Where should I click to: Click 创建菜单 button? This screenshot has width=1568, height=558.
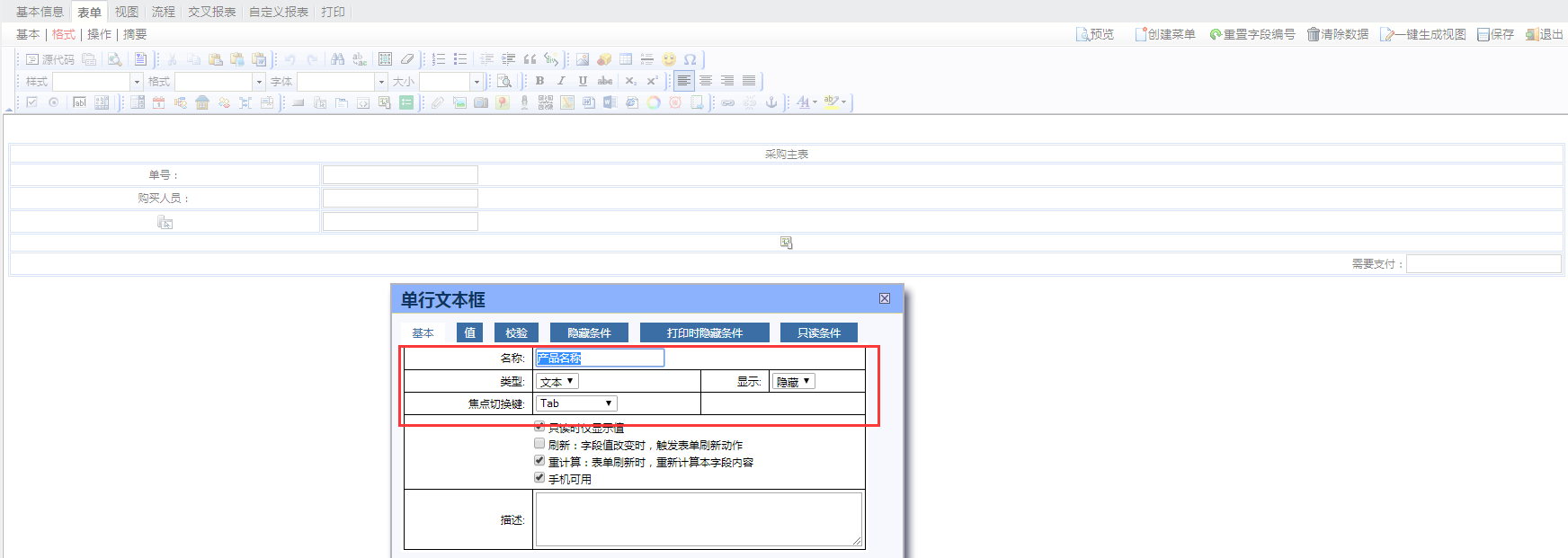1165,34
